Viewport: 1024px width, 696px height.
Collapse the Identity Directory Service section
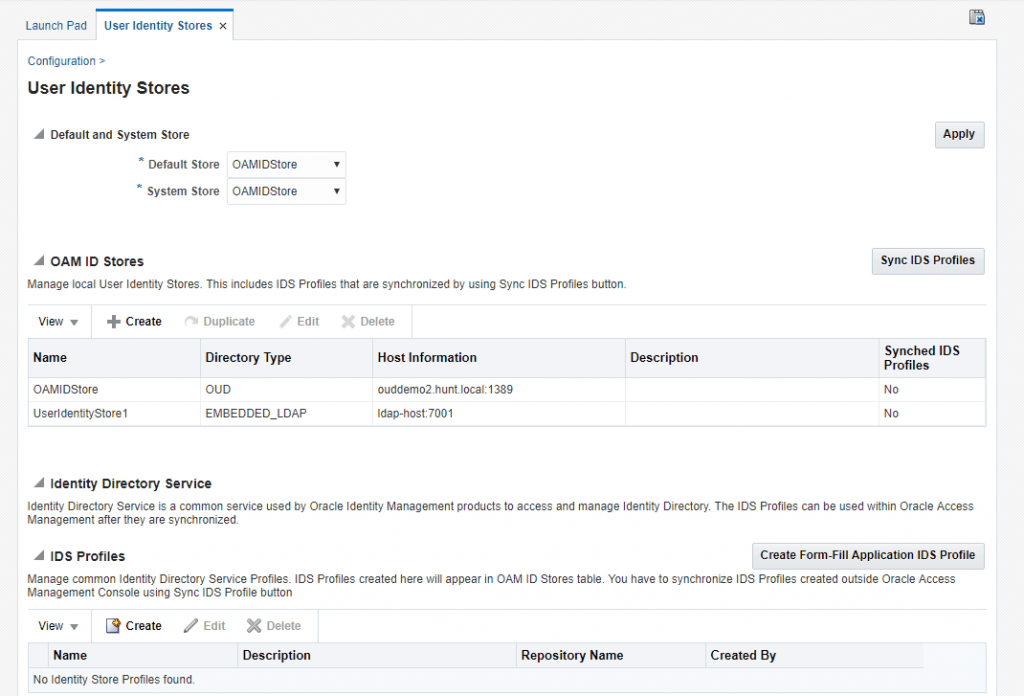[39, 483]
